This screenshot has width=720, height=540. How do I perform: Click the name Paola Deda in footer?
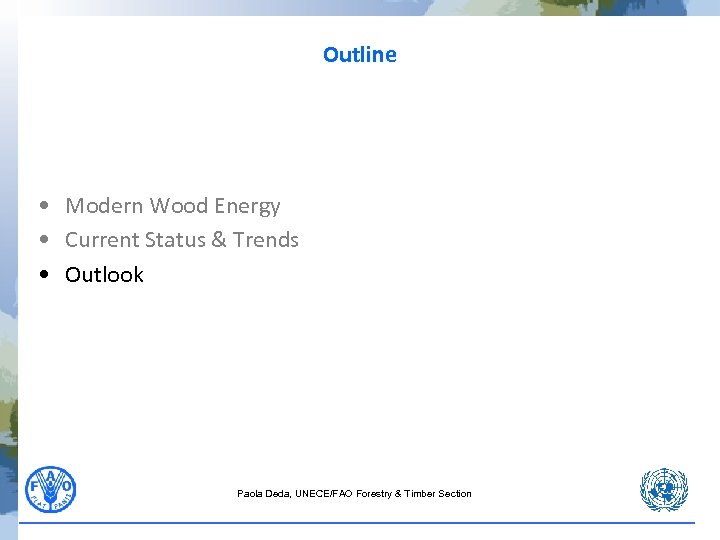click(x=263, y=494)
